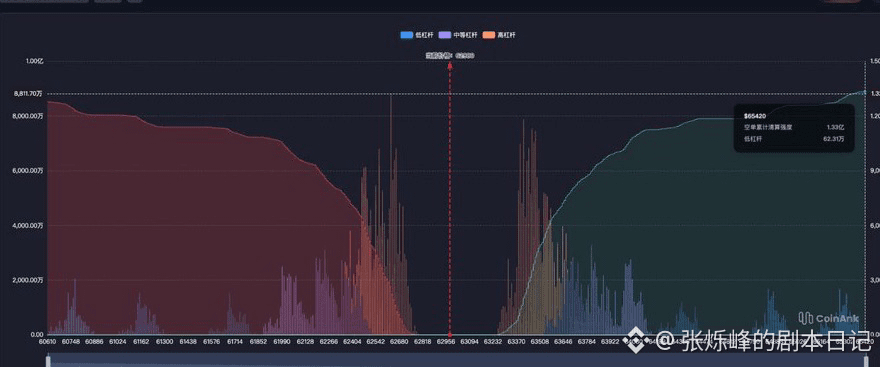
Task: Click the x-axis price label 61852
Action: 258,342
